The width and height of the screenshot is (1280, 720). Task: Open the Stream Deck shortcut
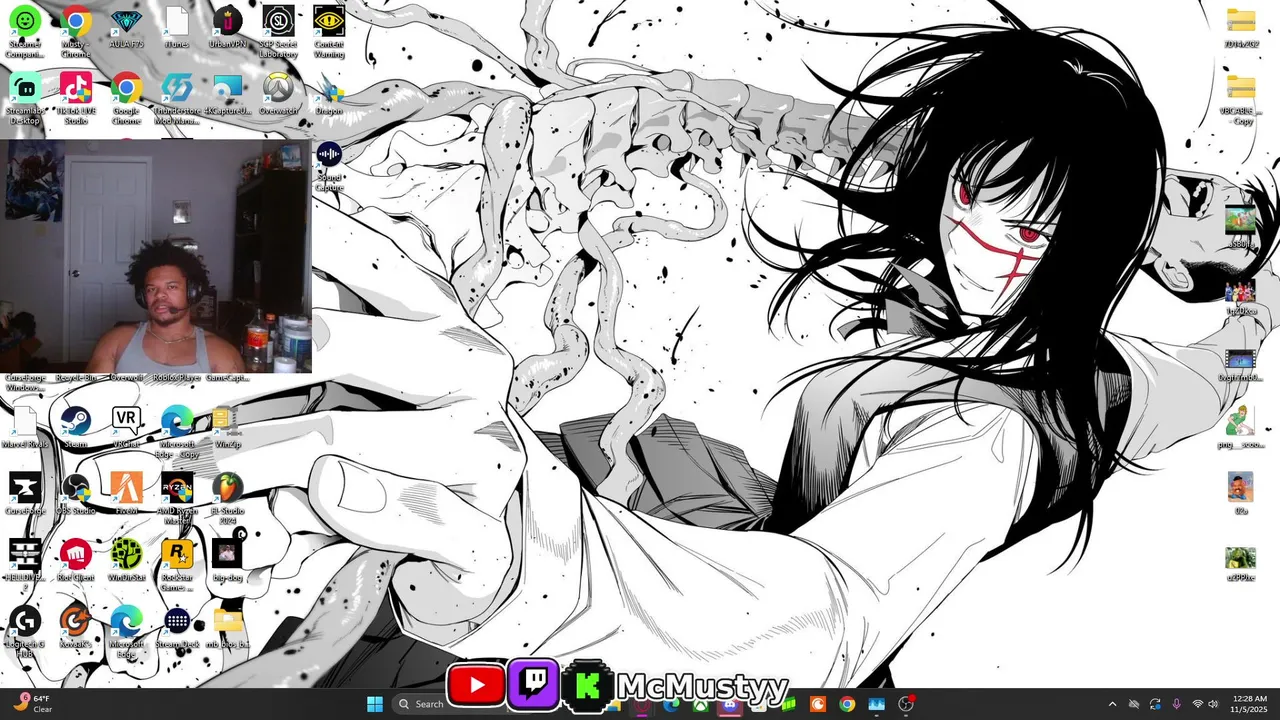tap(177, 628)
